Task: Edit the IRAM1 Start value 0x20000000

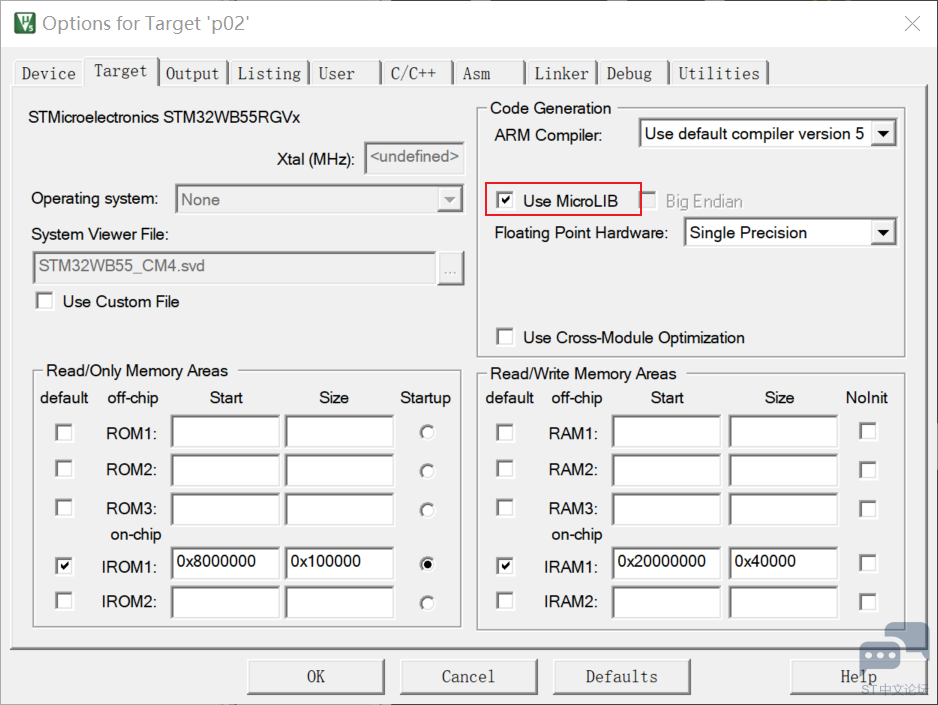Action: 666,563
